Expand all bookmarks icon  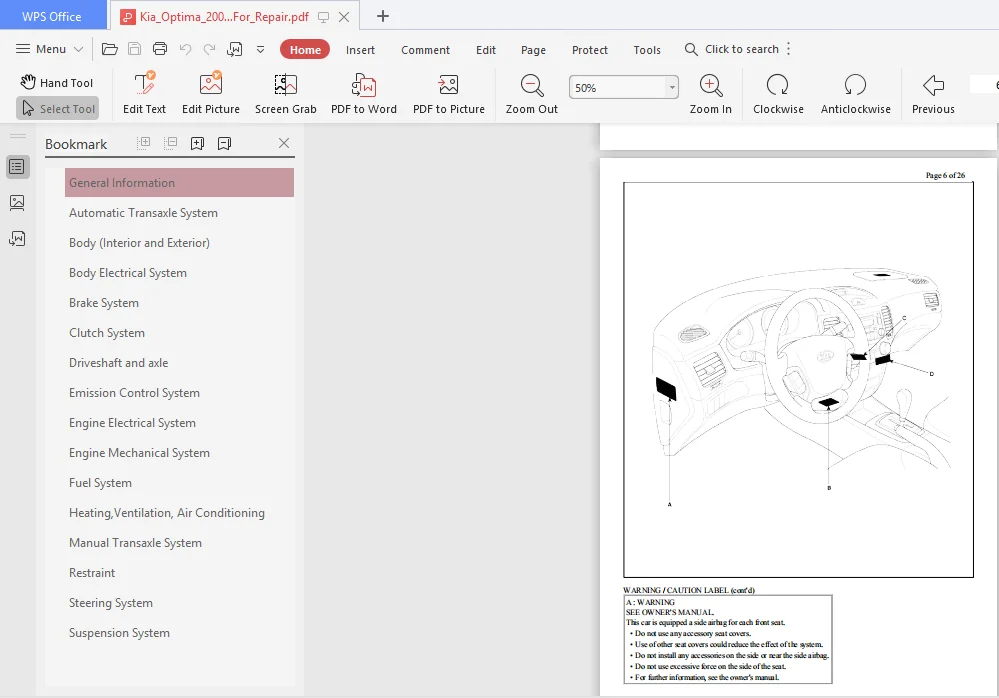(x=144, y=143)
